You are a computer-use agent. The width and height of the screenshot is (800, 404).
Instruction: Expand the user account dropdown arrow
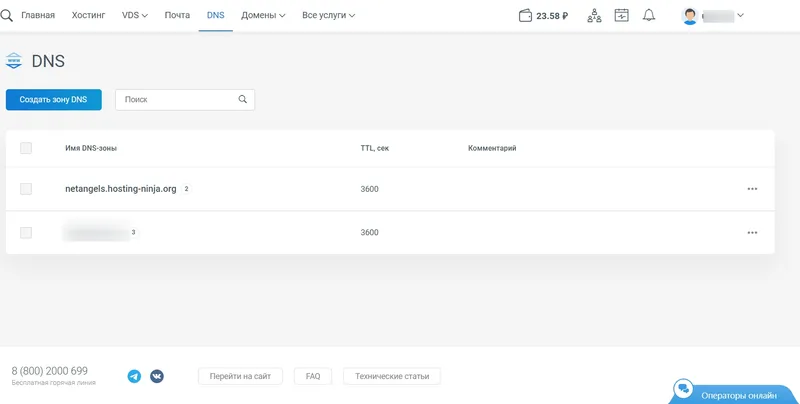[x=740, y=15]
